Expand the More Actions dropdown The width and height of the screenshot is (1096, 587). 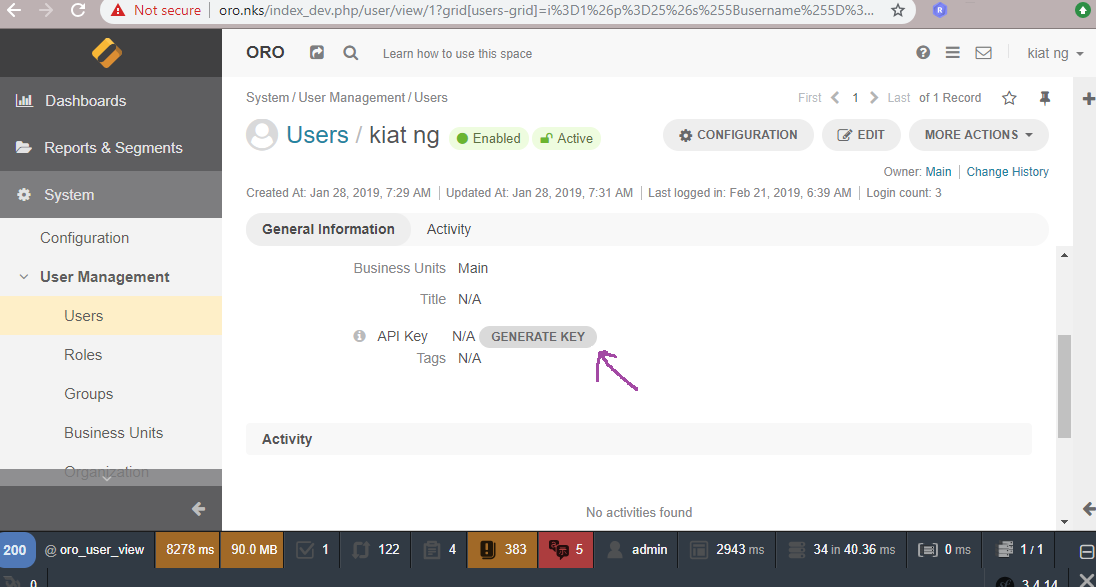click(x=978, y=135)
